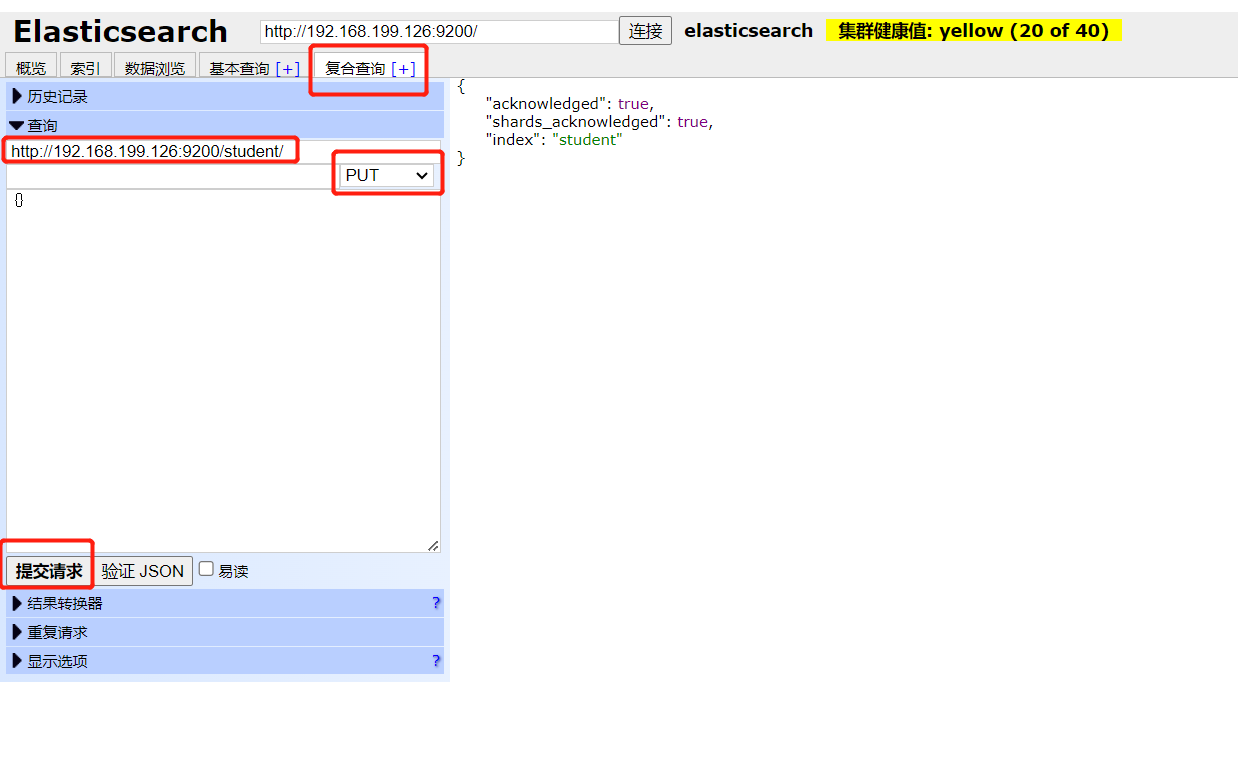Select the "shards_acknowledged" response line
Screen dimensions: 1238x759
[x=598, y=122]
